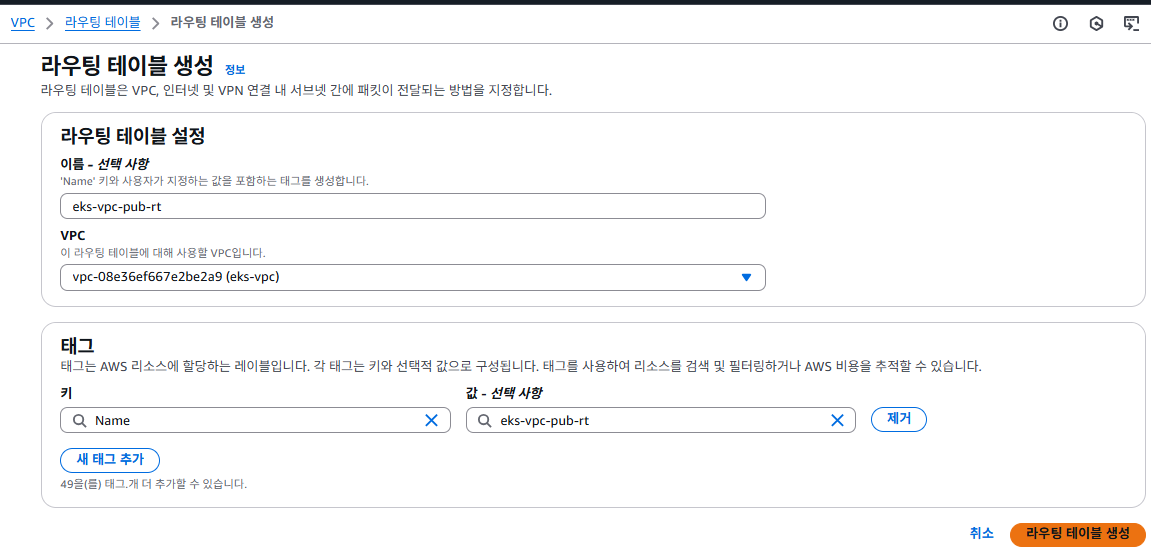The image size is (1151, 547).
Task: Expand the VPC selection dropdown
Action: point(413,278)
